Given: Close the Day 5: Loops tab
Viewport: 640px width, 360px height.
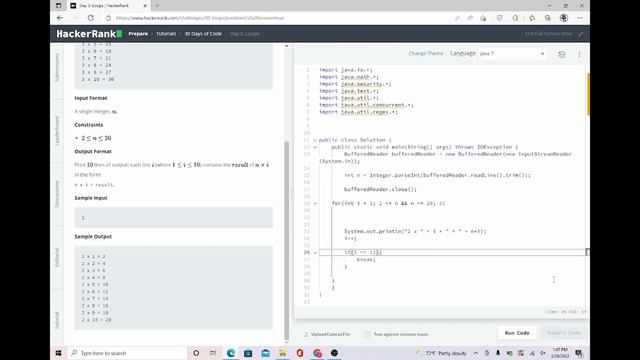Looking at the screenshot, I should tap(145, 6).
